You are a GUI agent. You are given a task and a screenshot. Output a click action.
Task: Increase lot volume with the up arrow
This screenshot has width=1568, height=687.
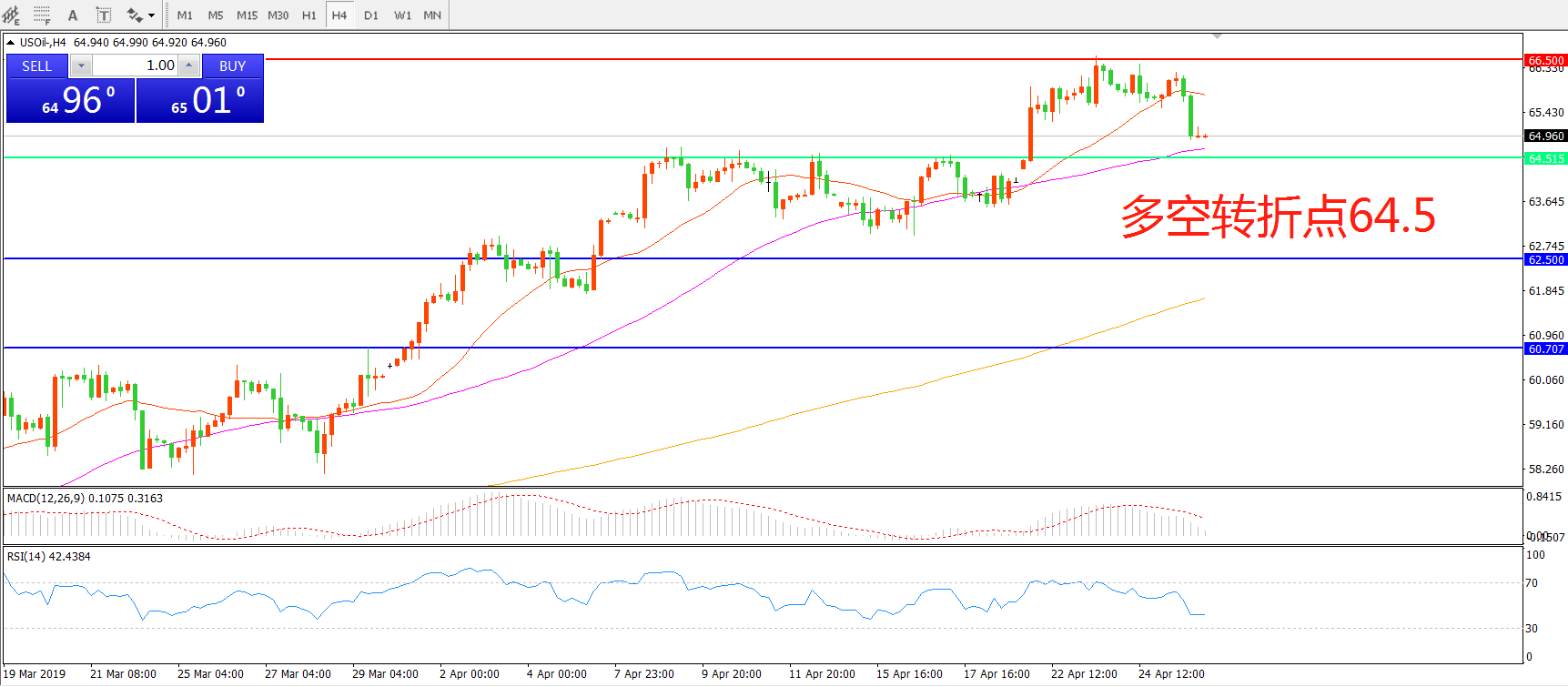click(188, 66)
